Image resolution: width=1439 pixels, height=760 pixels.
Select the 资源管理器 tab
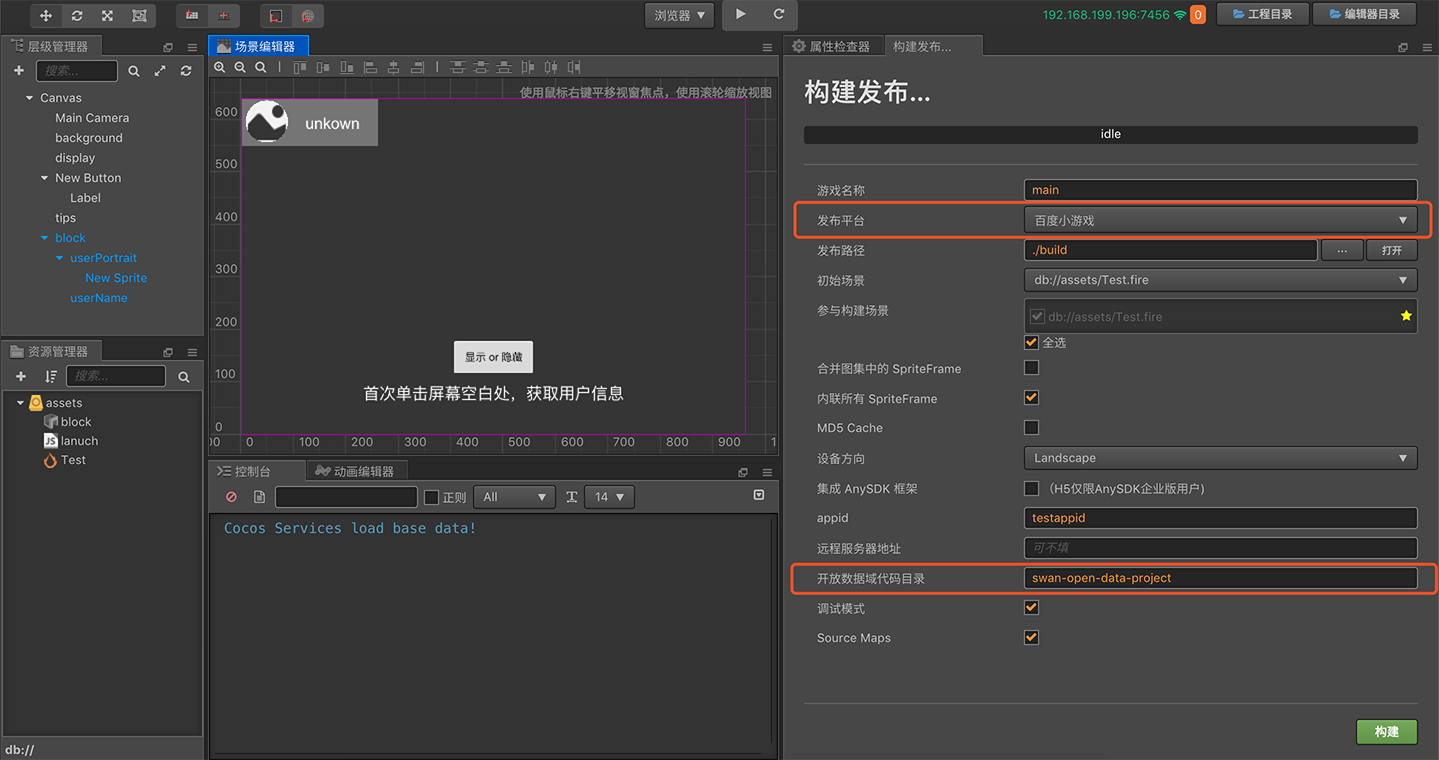click(50, 351)
